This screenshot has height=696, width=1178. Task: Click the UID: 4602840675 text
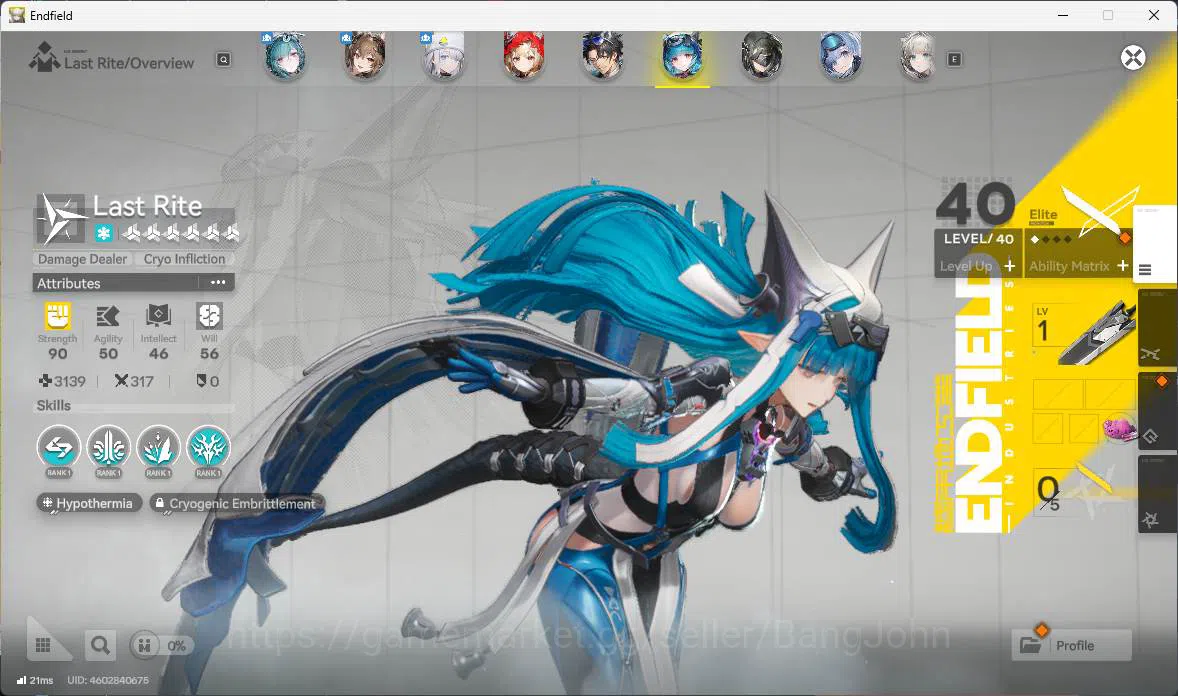[x=108, y=680]
